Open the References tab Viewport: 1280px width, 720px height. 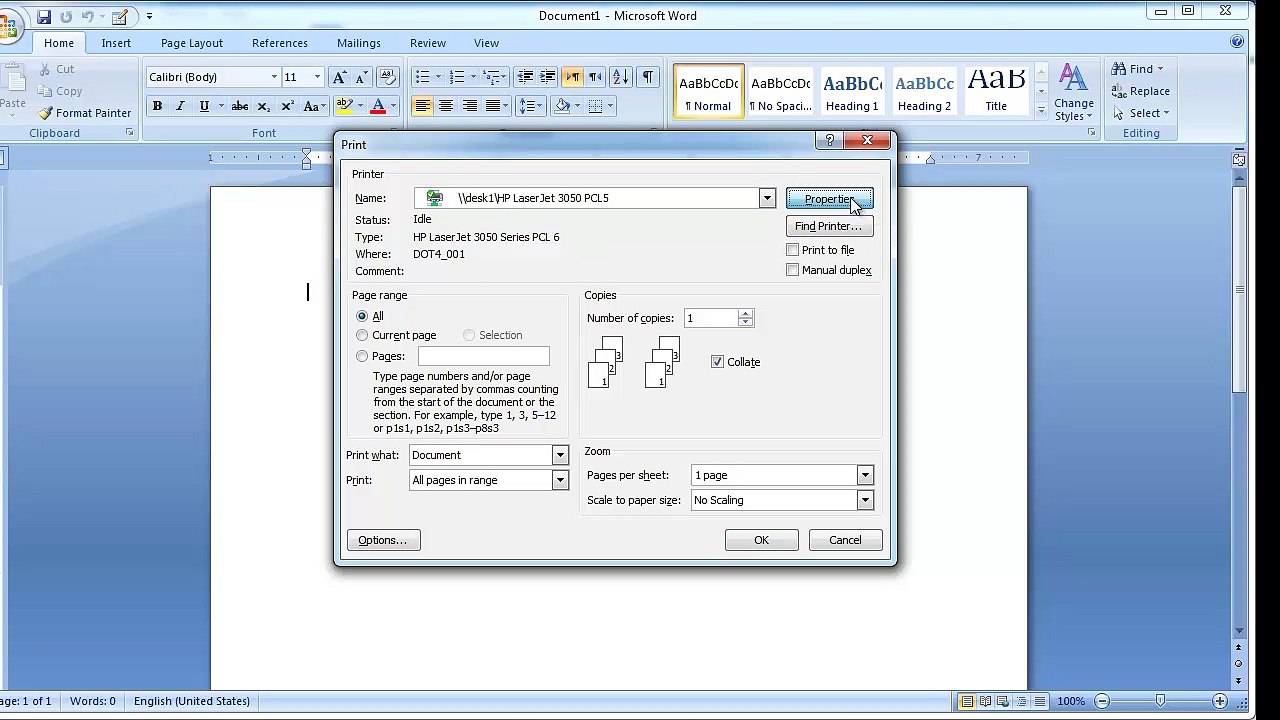pyautogui.click(x=280, y=43)
